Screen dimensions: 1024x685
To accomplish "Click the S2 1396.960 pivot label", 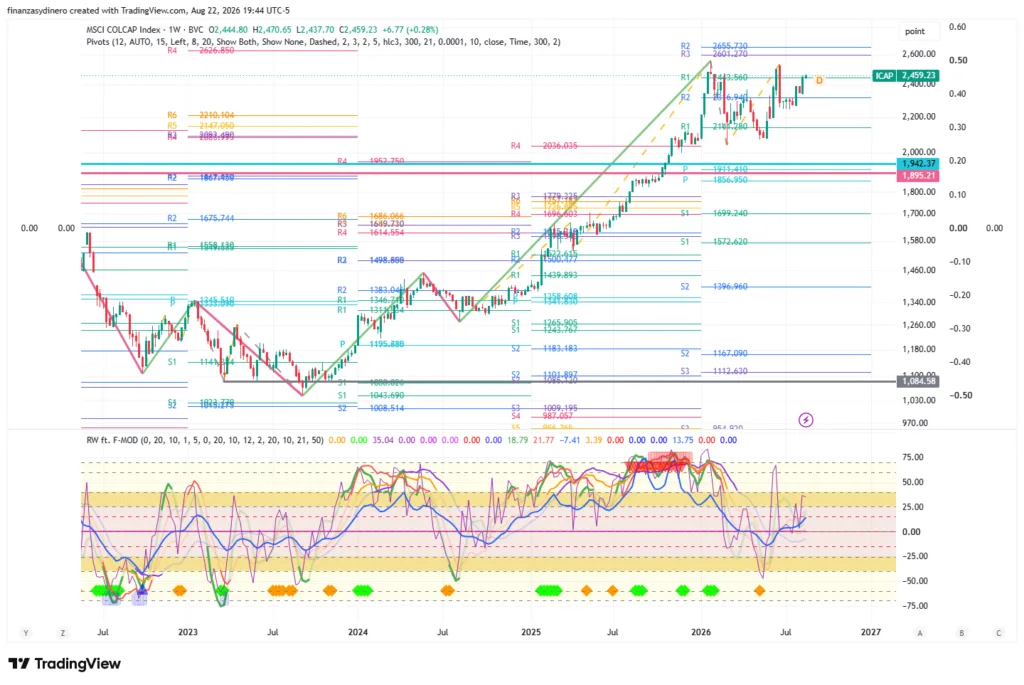I will (714, 287).
